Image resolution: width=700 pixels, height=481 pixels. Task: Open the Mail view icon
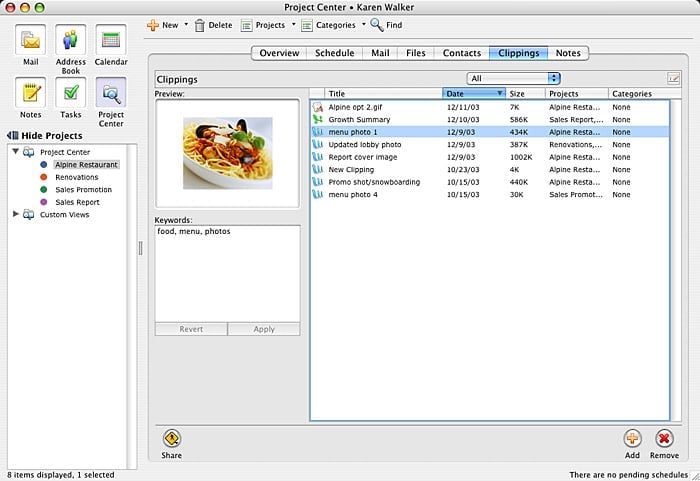tap(30, 40)
